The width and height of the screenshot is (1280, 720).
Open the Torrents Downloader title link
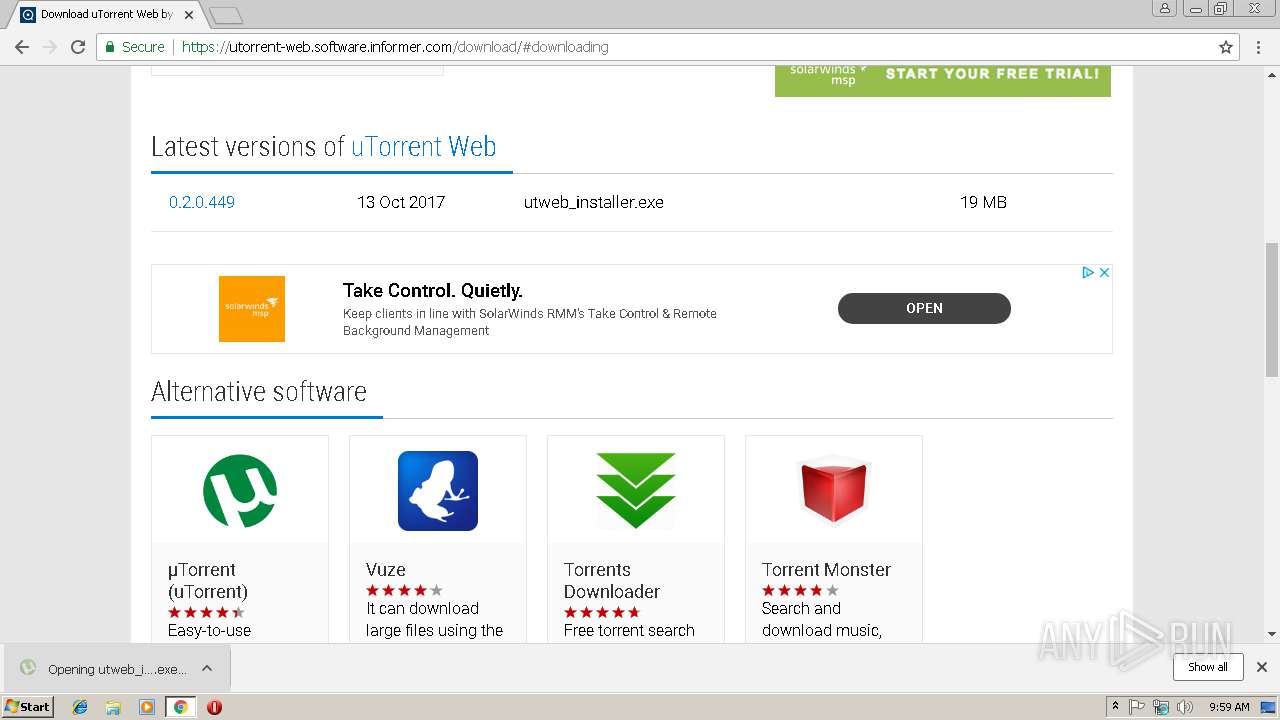point(612,580)
